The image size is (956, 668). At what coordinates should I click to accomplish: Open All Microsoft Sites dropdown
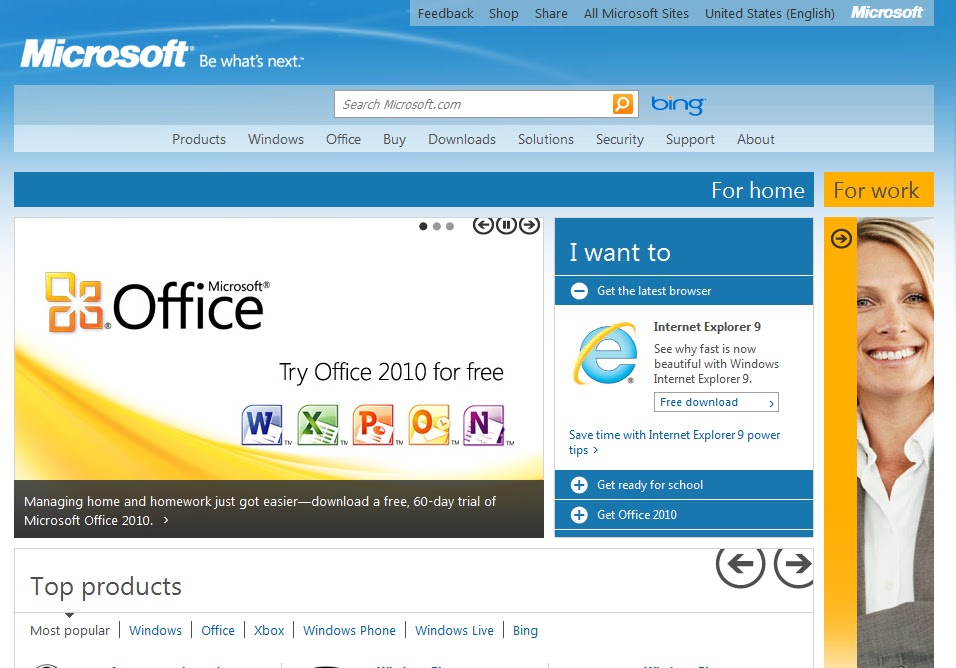637,13
